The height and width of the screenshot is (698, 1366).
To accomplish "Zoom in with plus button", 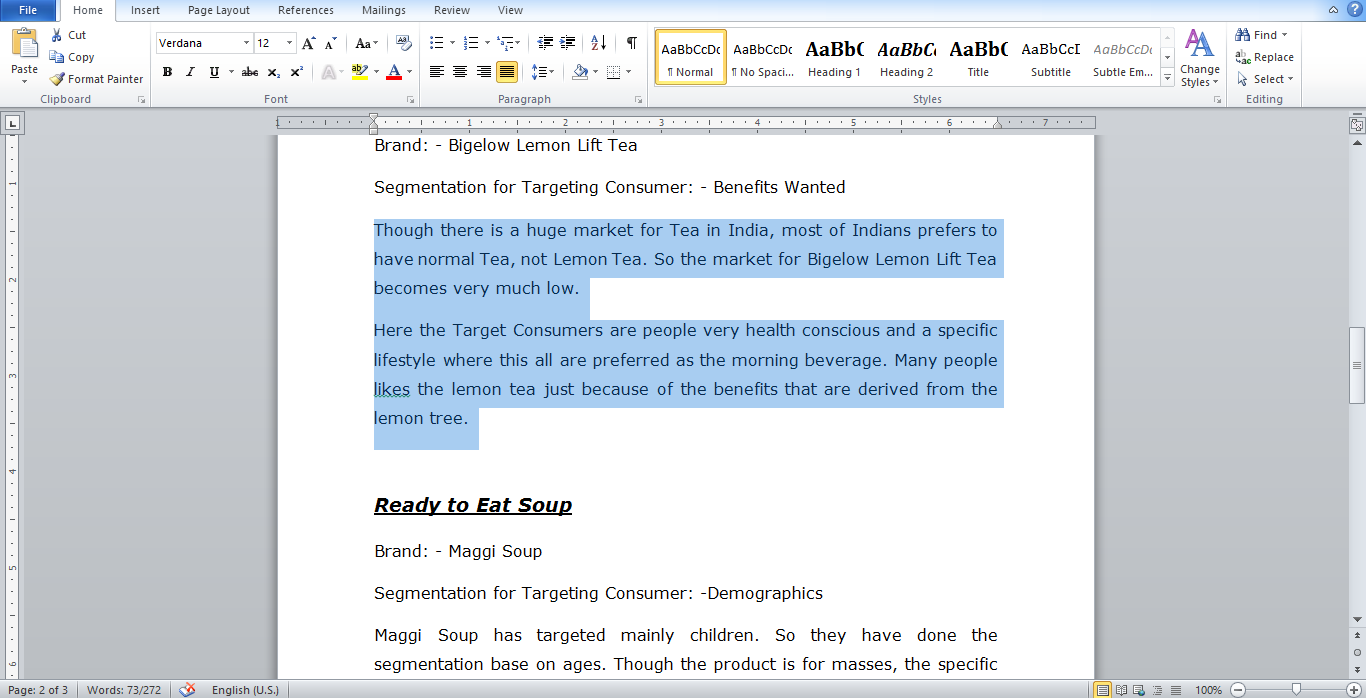I will (1354, 689).
